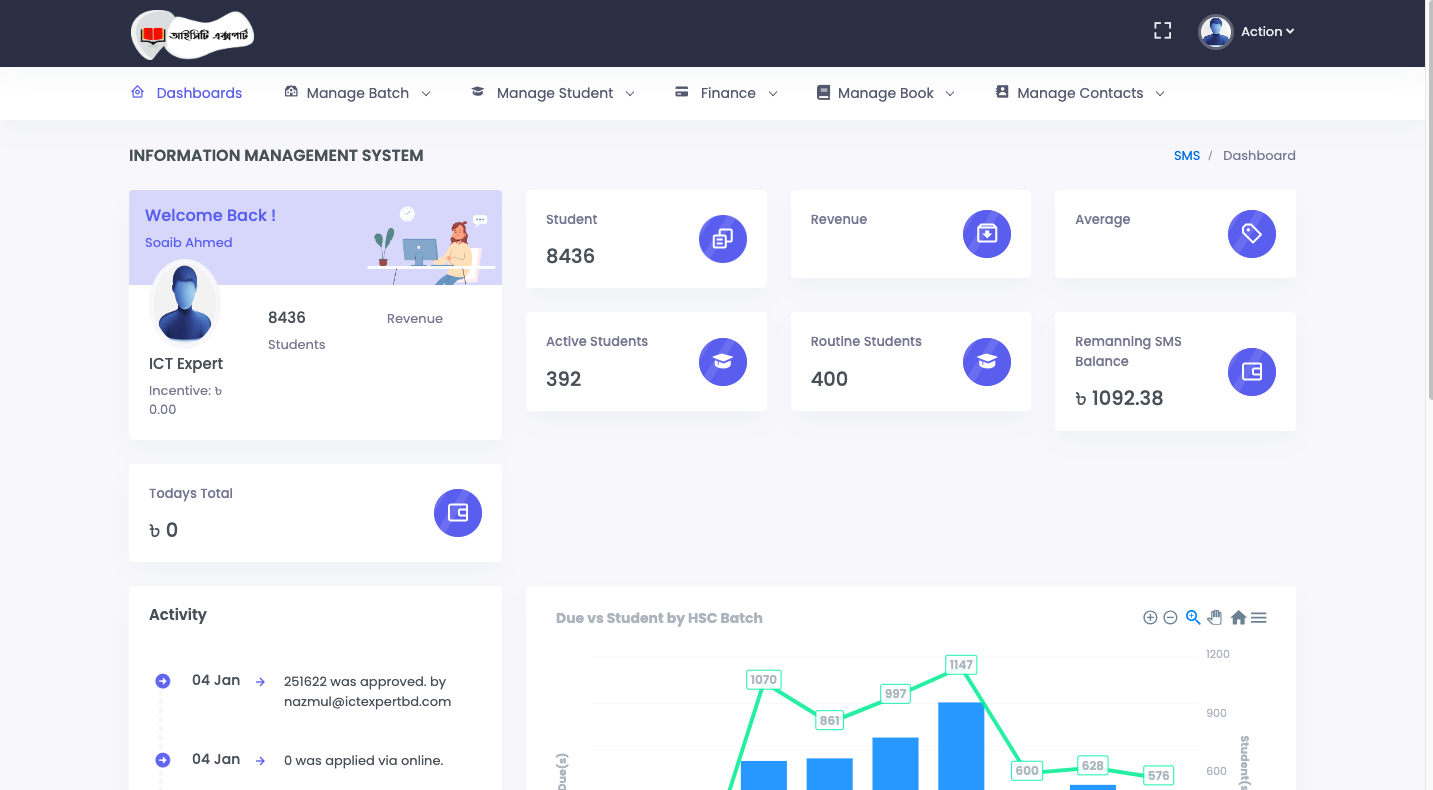Click the 1070 data label on chart
This screenshot has height=790, width=1433.
(x=763, y=680)
